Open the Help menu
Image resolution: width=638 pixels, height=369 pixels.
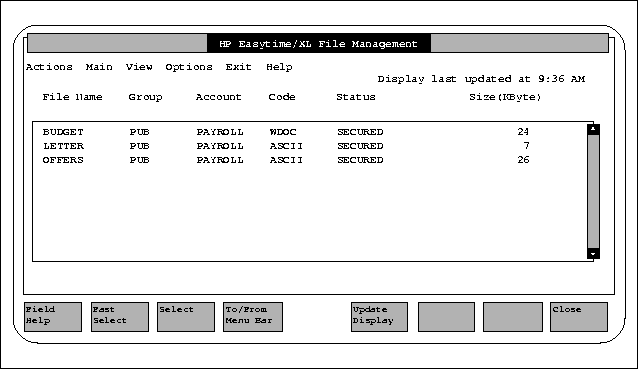(x=279, y=67)
